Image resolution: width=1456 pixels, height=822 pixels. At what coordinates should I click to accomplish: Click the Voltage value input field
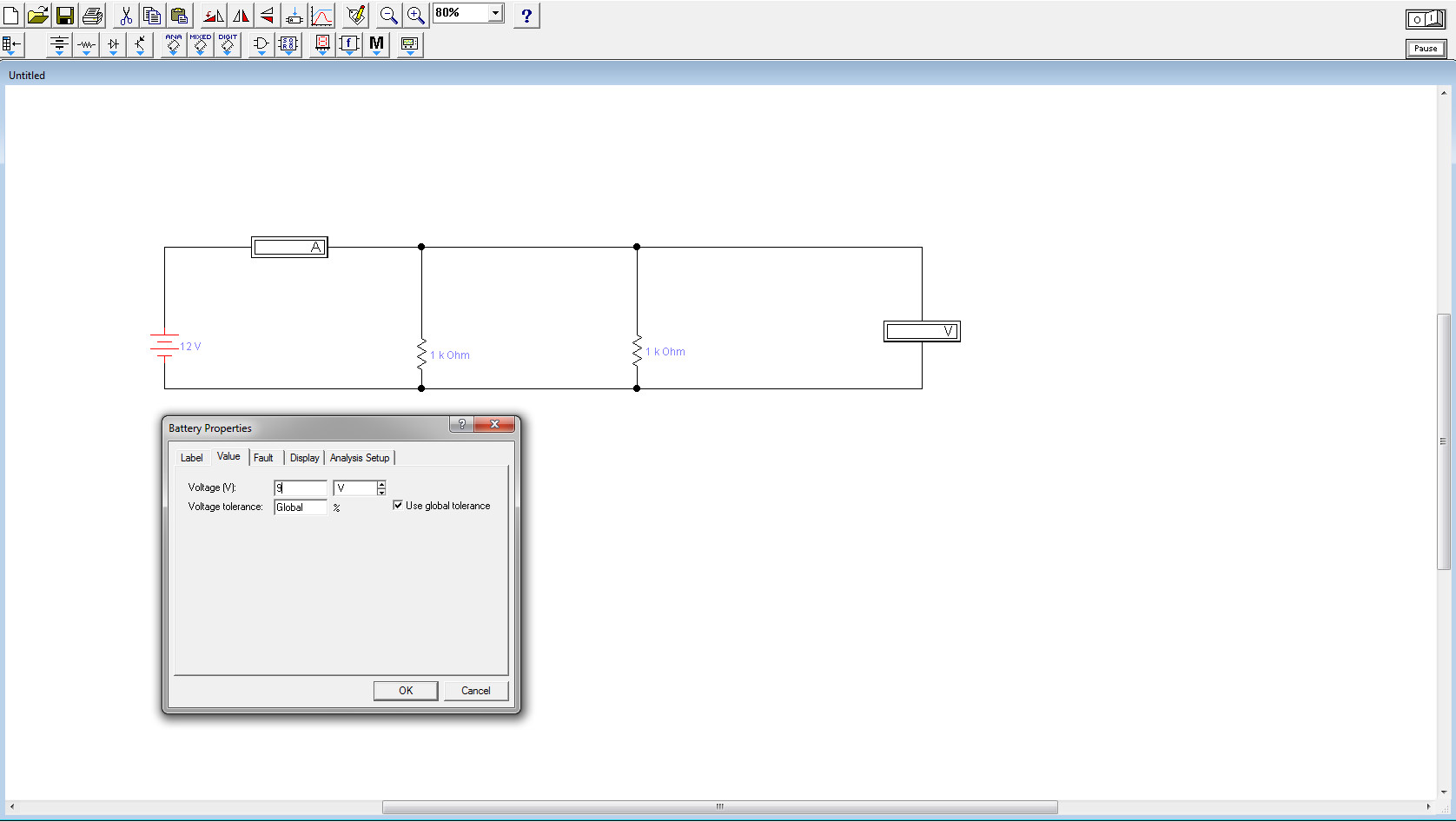coord(301,488)
